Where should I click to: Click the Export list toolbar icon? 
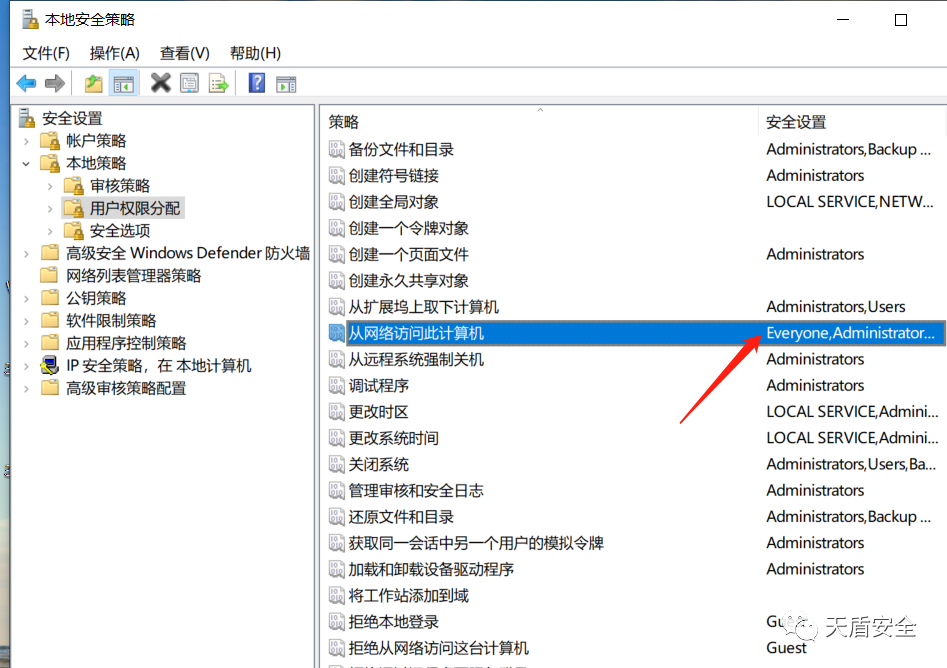pyautogui.click(x=218, y=84)
